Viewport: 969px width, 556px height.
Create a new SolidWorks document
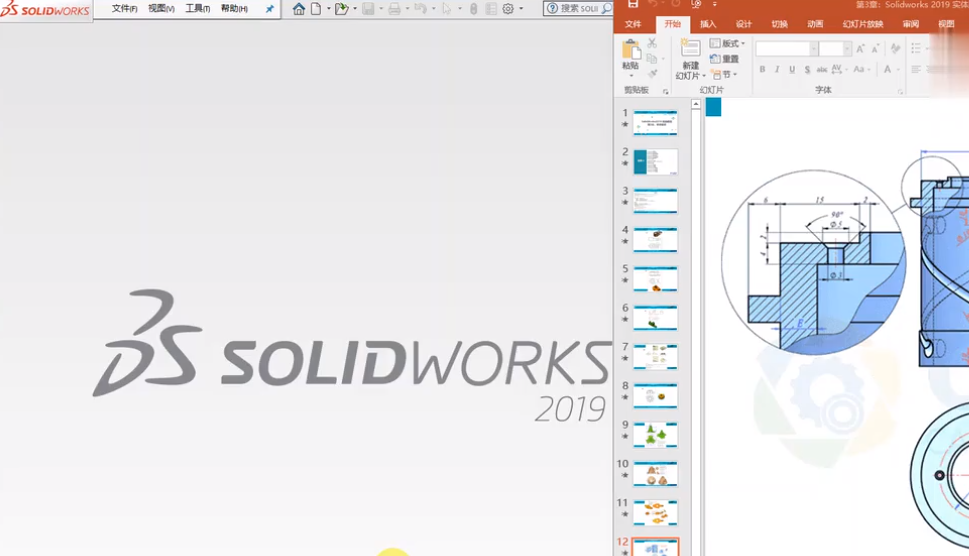(x=316, y=9)
